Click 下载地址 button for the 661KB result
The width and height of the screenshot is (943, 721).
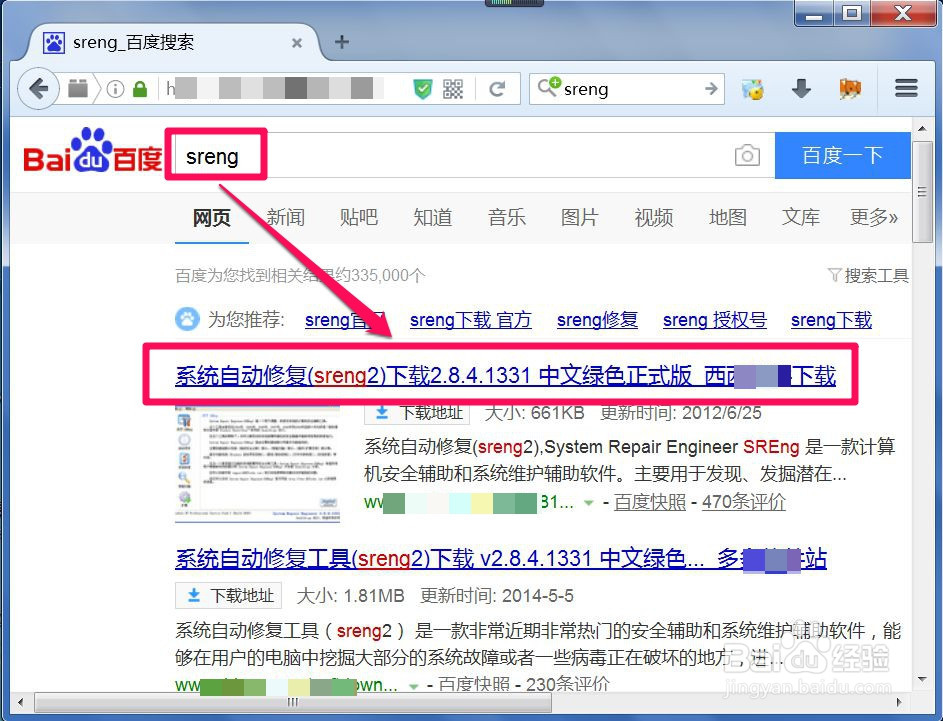[x=417, y=413]
